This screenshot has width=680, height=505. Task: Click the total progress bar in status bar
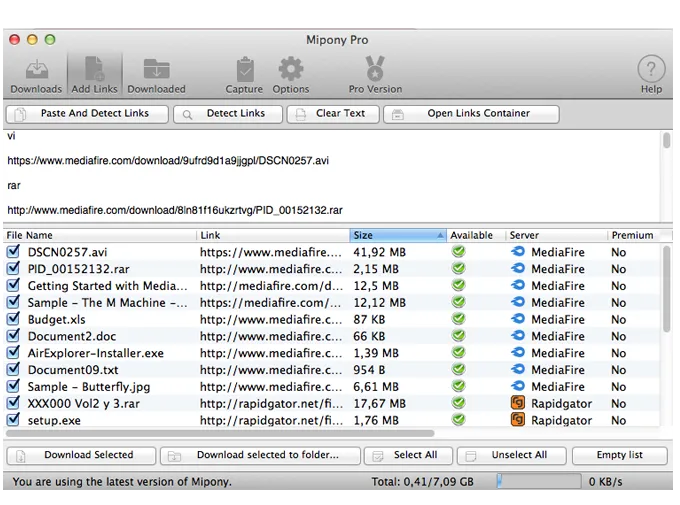[x=539, y=481]
